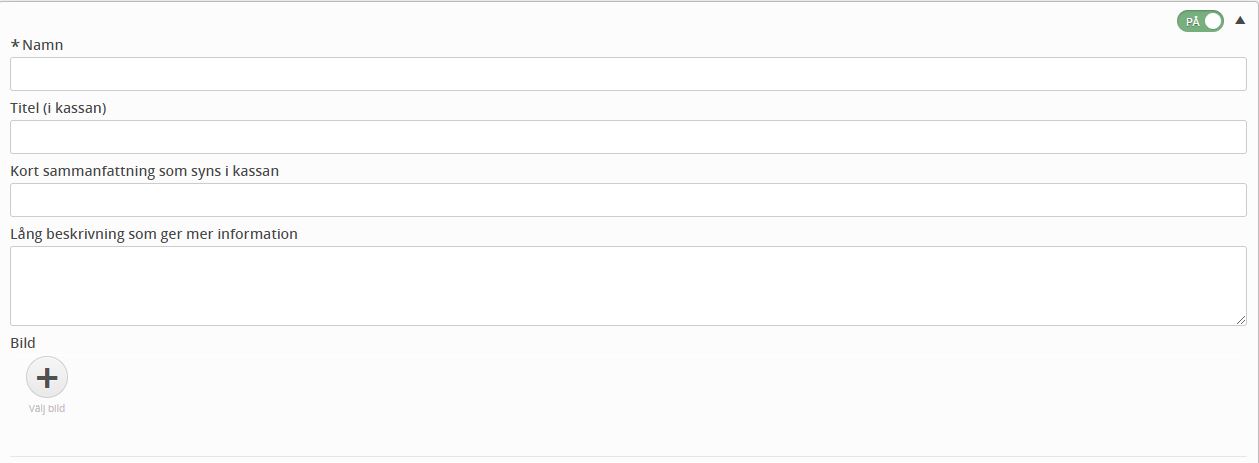Click the panel's top border line

coord(628,2)
